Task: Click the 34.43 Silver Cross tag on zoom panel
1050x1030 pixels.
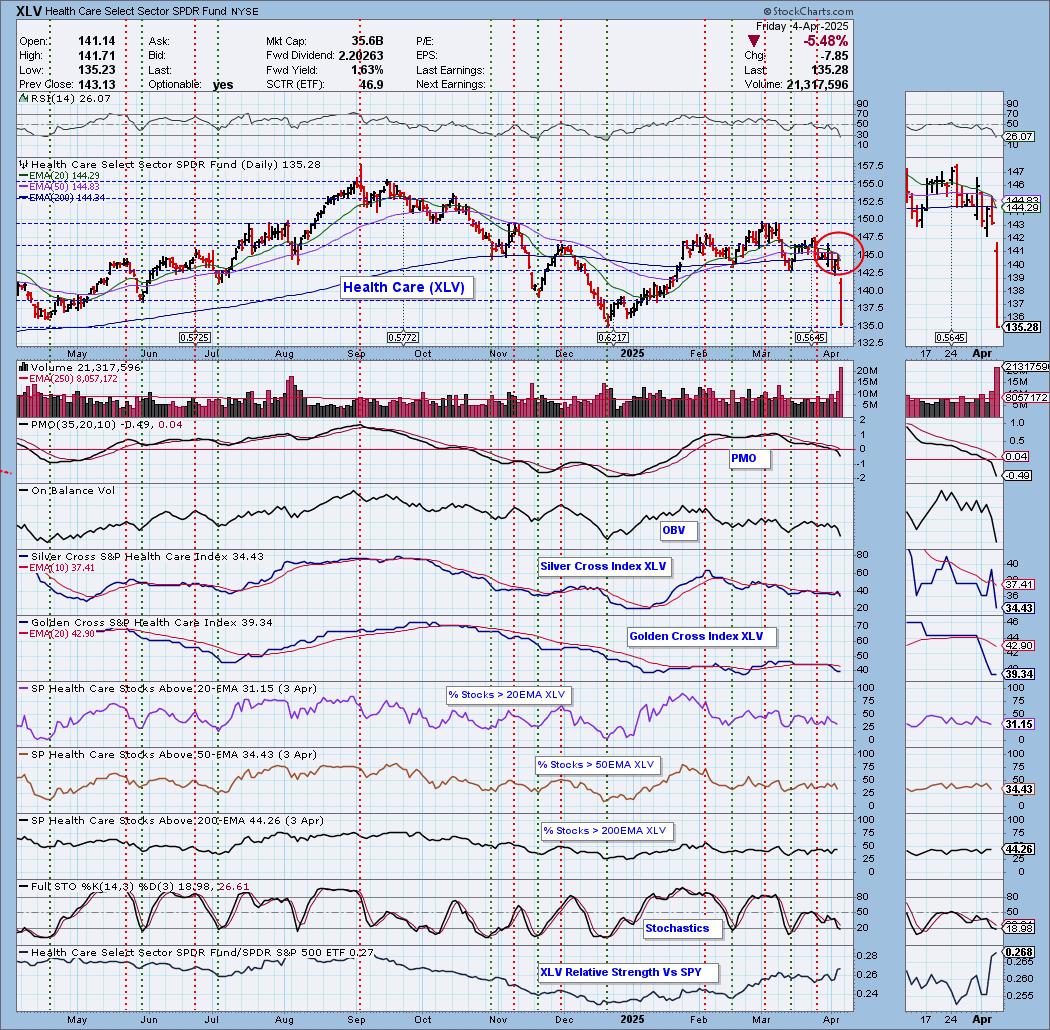Action: (x=1019, y=607)
